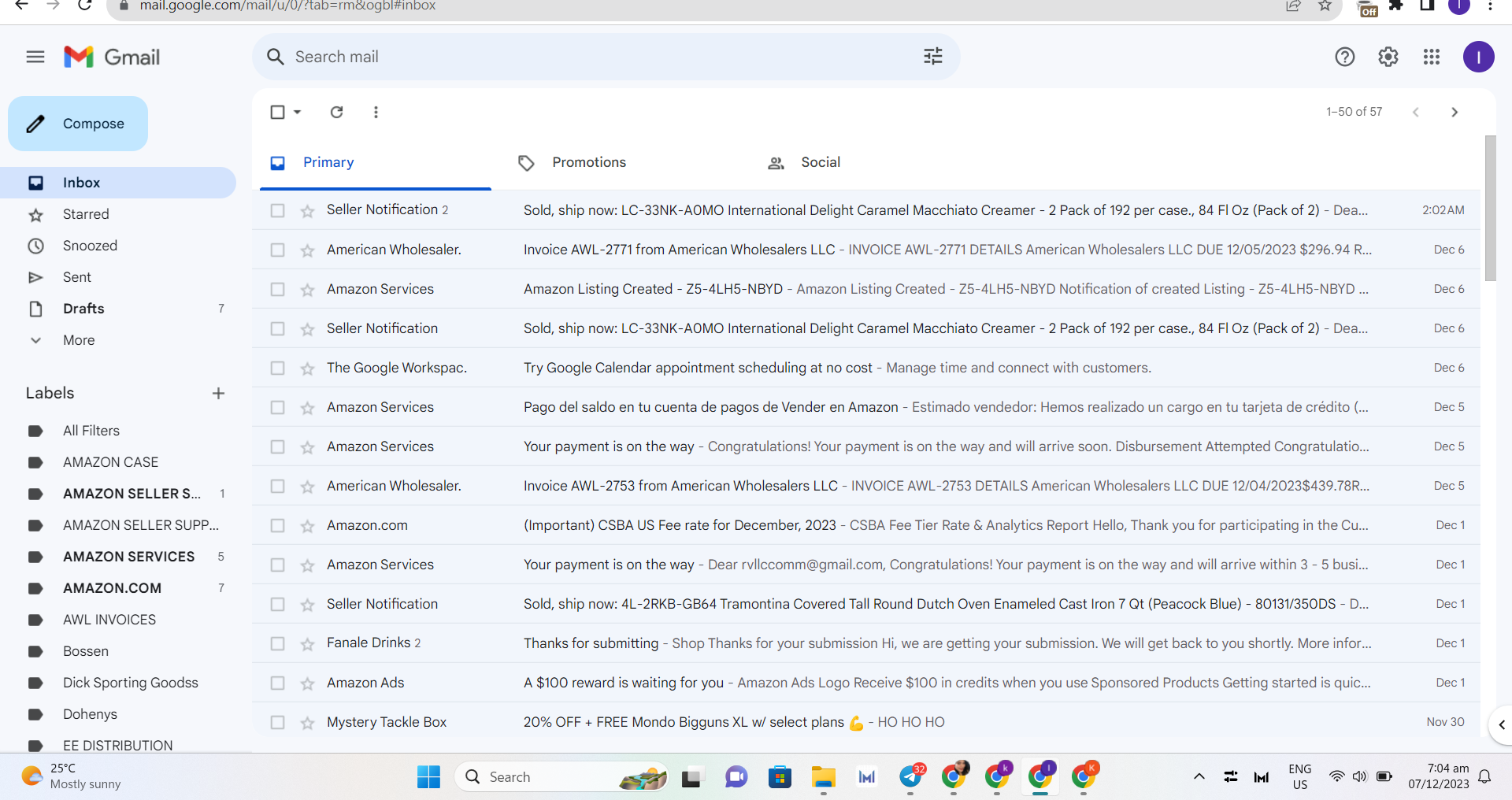
Task: Show hidden icons in system tray
Action: pos(1199,777)
